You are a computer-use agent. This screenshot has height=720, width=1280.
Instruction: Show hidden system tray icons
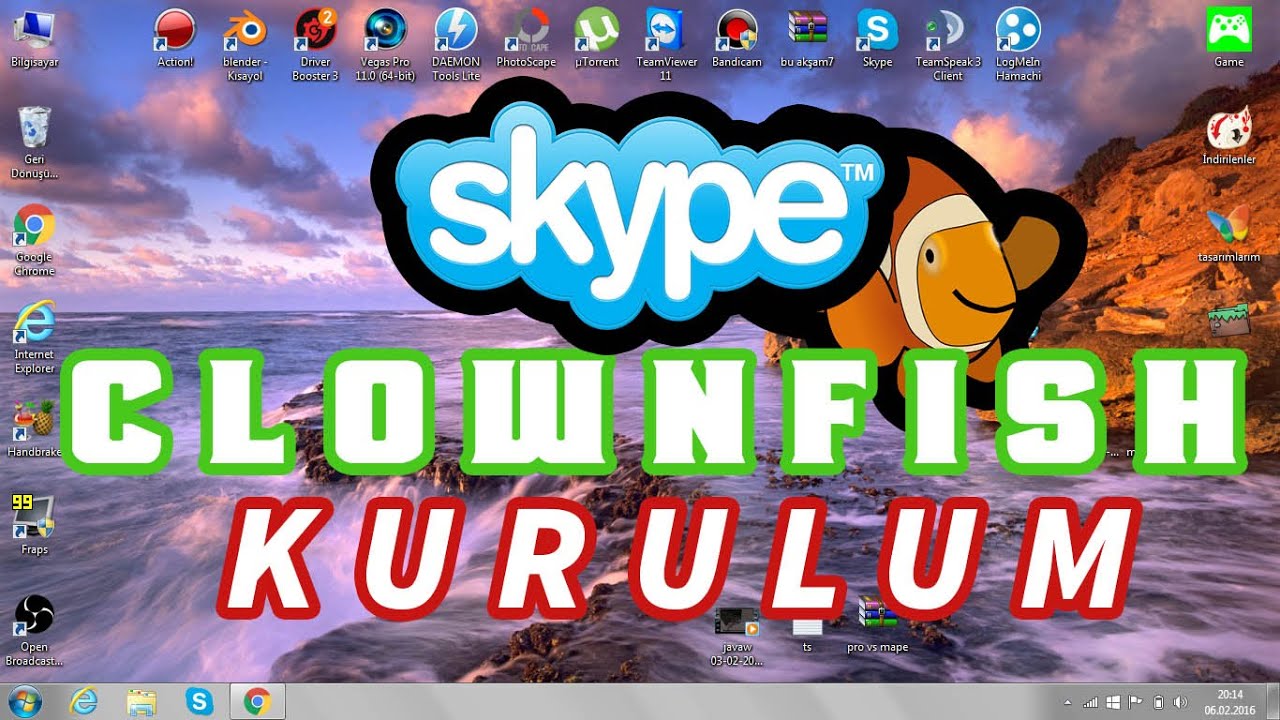[x=1068, y=702]
